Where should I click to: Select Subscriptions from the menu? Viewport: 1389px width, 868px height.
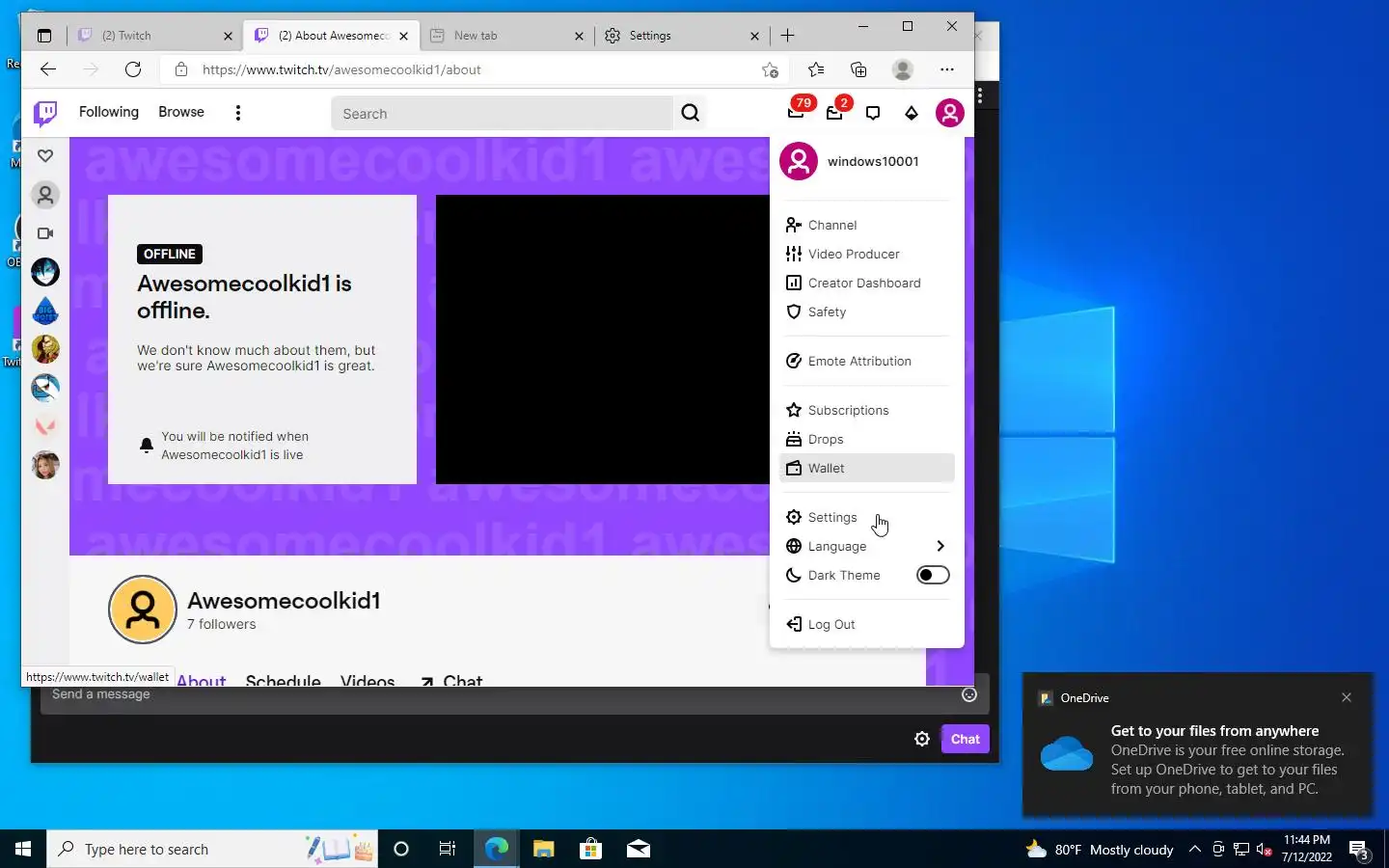(x=867, y=410)
